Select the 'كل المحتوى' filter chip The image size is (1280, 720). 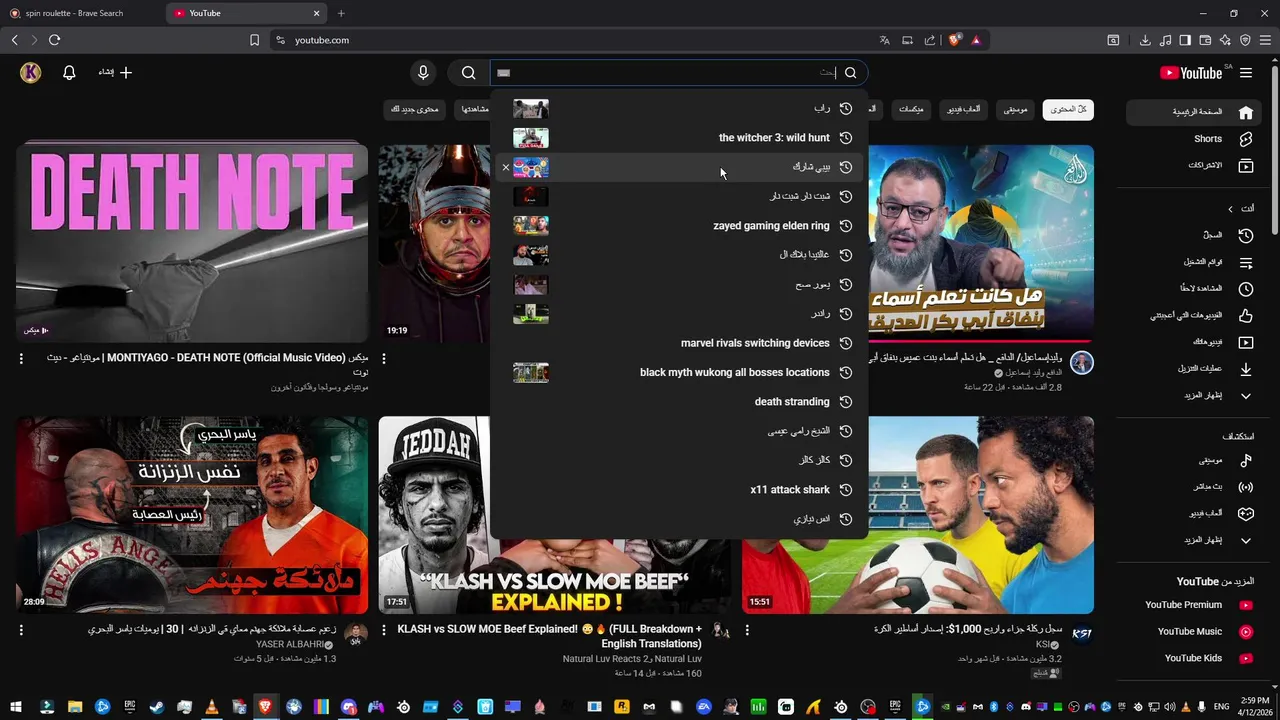tap(1068, 109)
